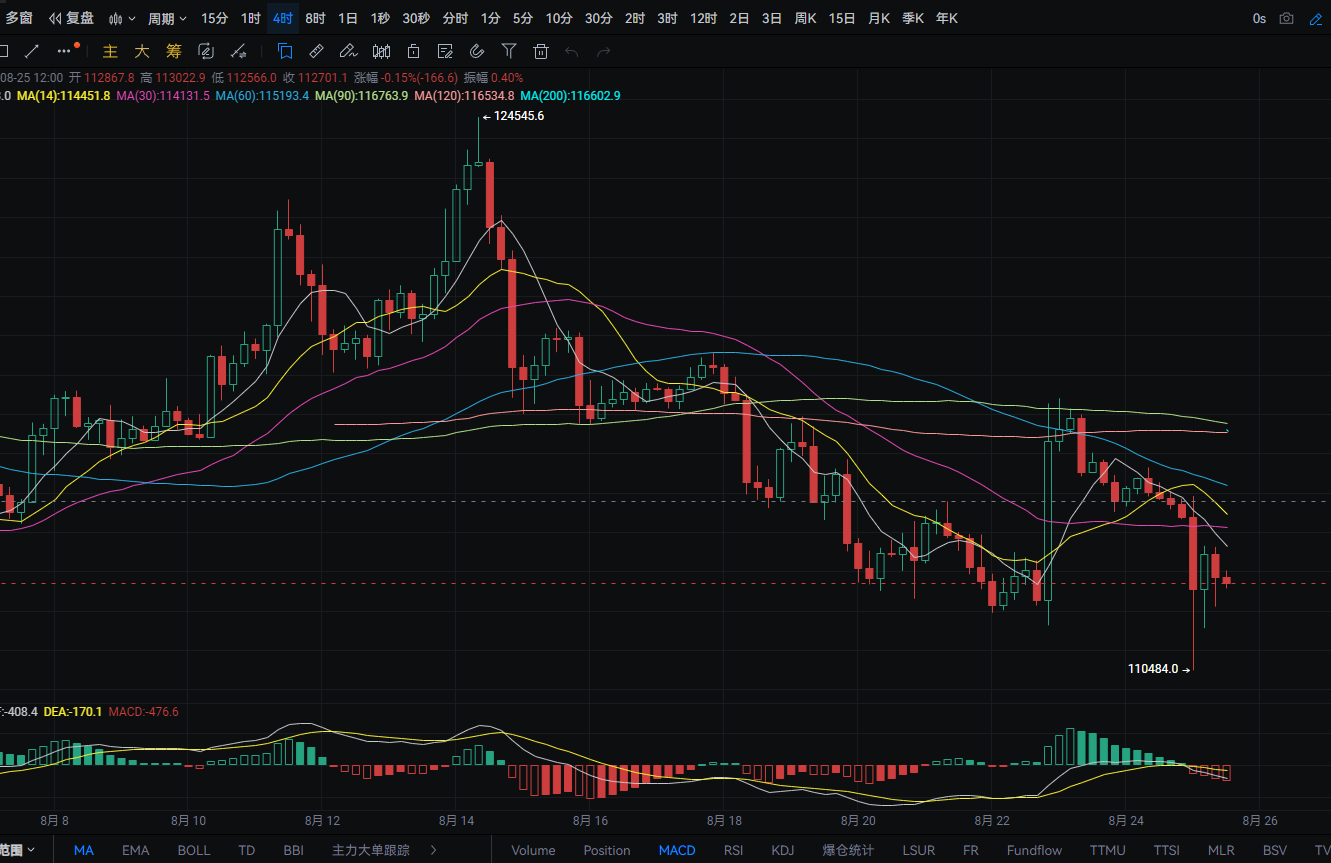Screen dimensions: 1331x863
Task: Switch to the 1日 timeframe
Action: (x=348, y=18)
